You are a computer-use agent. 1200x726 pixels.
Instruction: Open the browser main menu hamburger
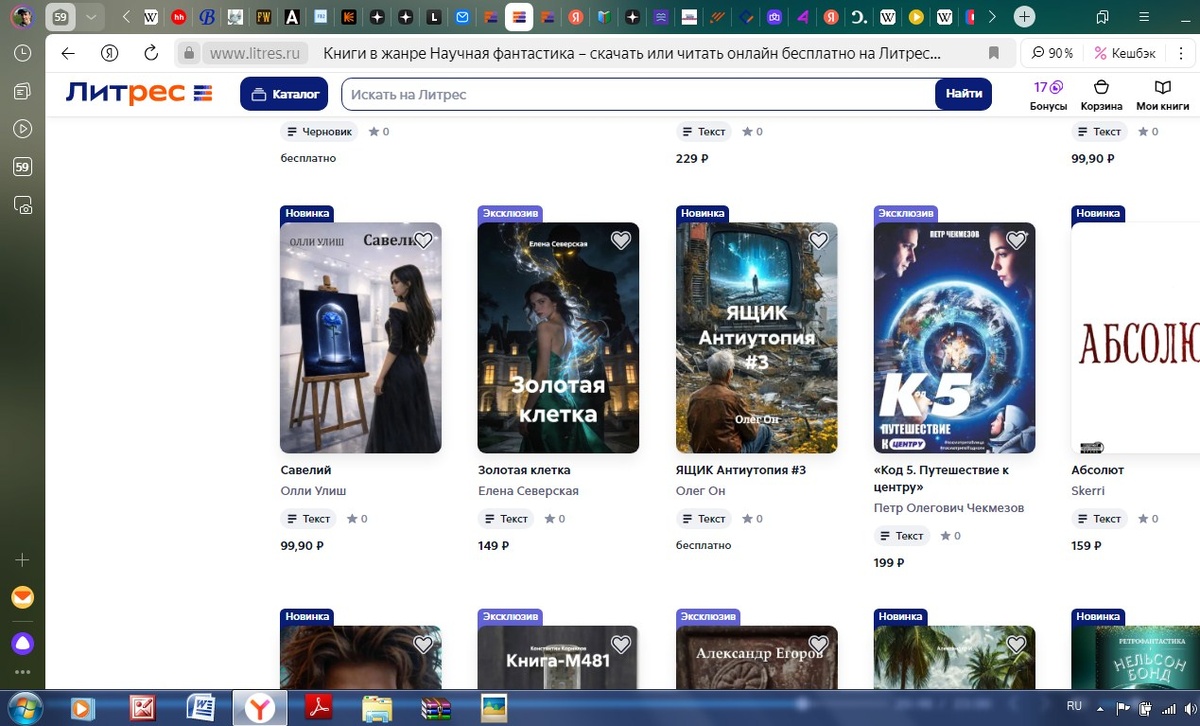point(1144,17)
